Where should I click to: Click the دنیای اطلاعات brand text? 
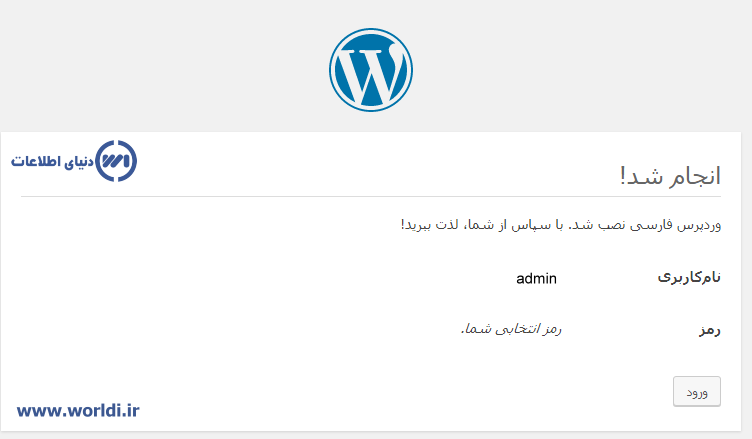pyautogui.click(x=52, y=161)
